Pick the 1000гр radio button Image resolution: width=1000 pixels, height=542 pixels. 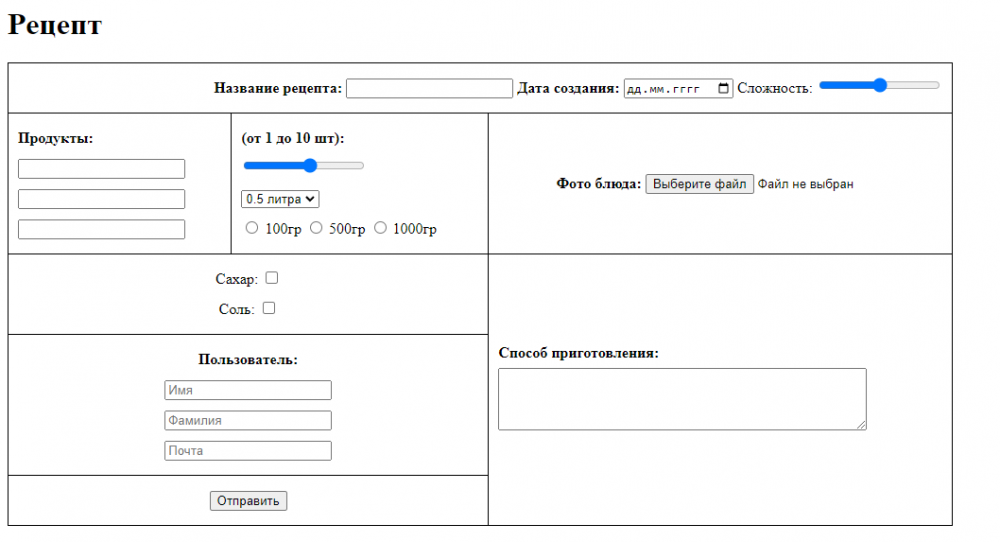pos(380,228)
